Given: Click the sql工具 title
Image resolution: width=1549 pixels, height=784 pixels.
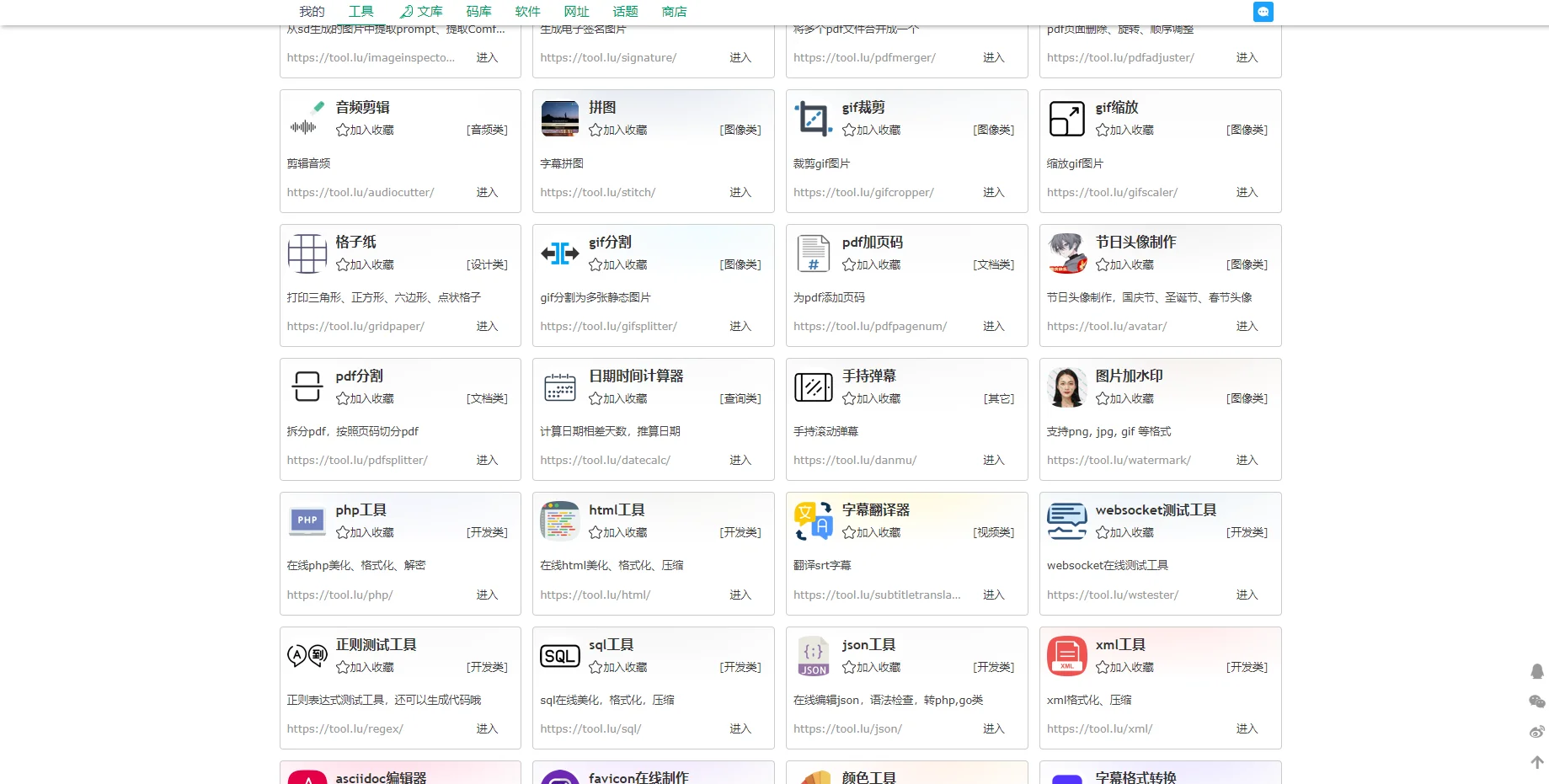Looking at the screenshot, I should coord(611,645).
